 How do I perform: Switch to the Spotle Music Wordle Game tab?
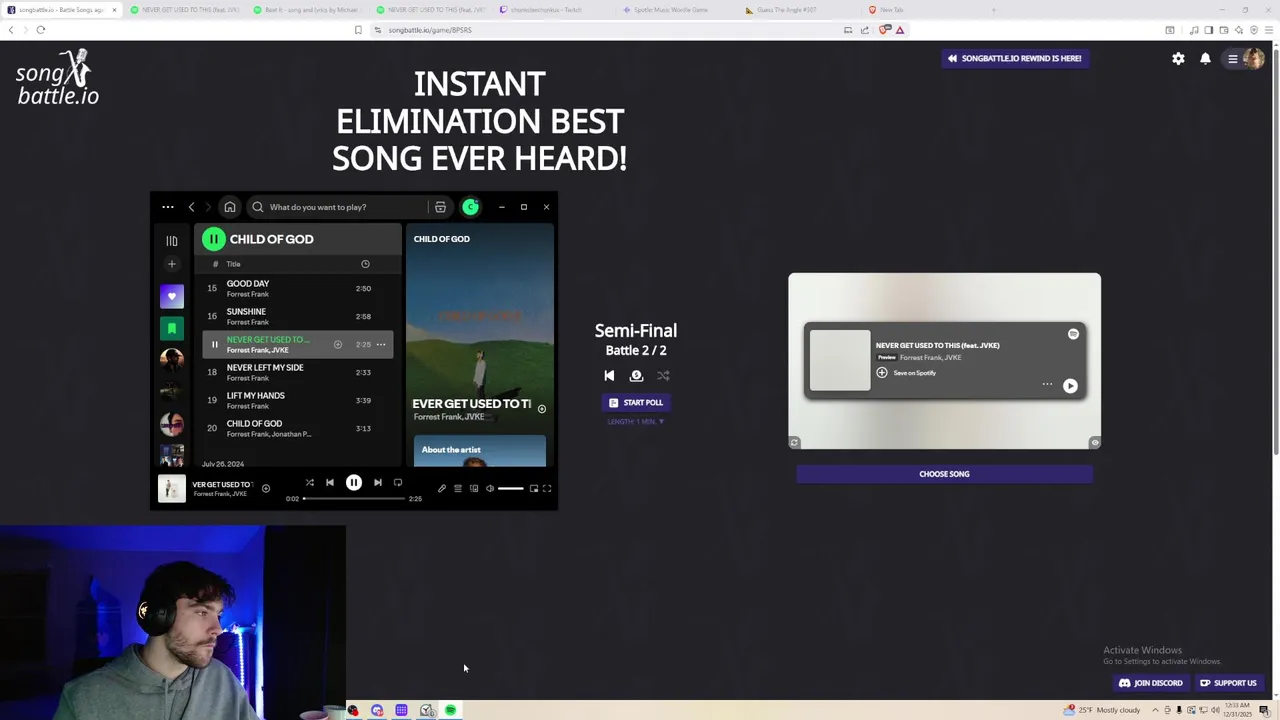(670, 10)
